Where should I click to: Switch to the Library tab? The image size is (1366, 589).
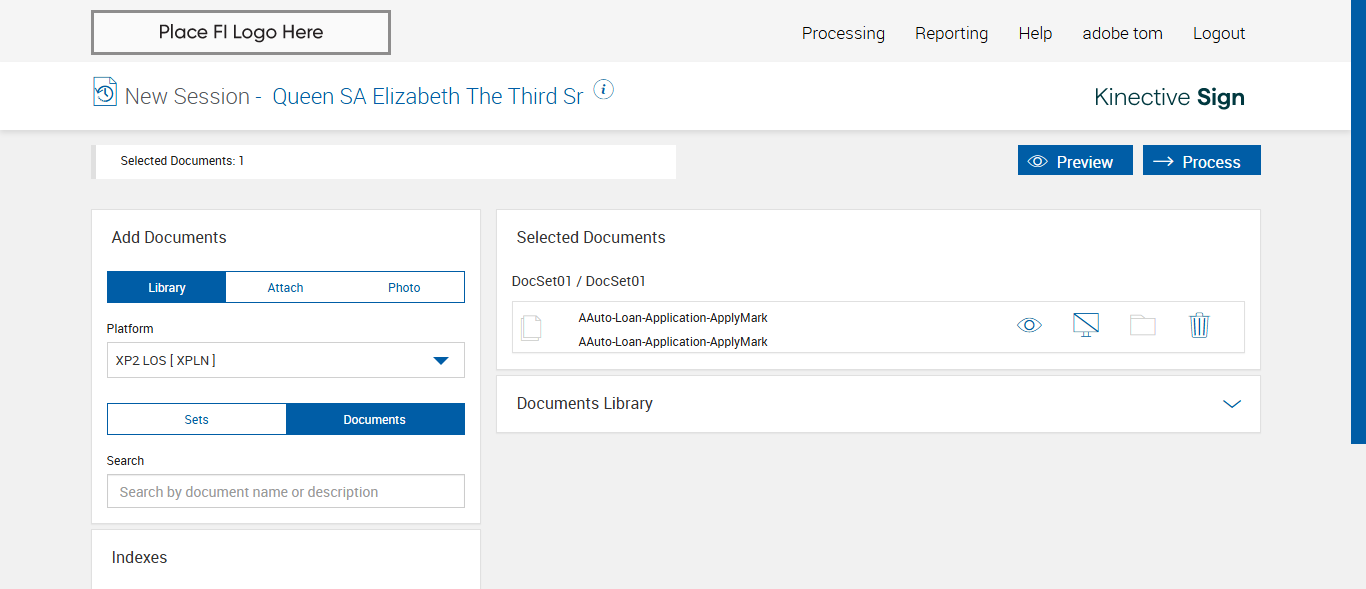point(167,287)
